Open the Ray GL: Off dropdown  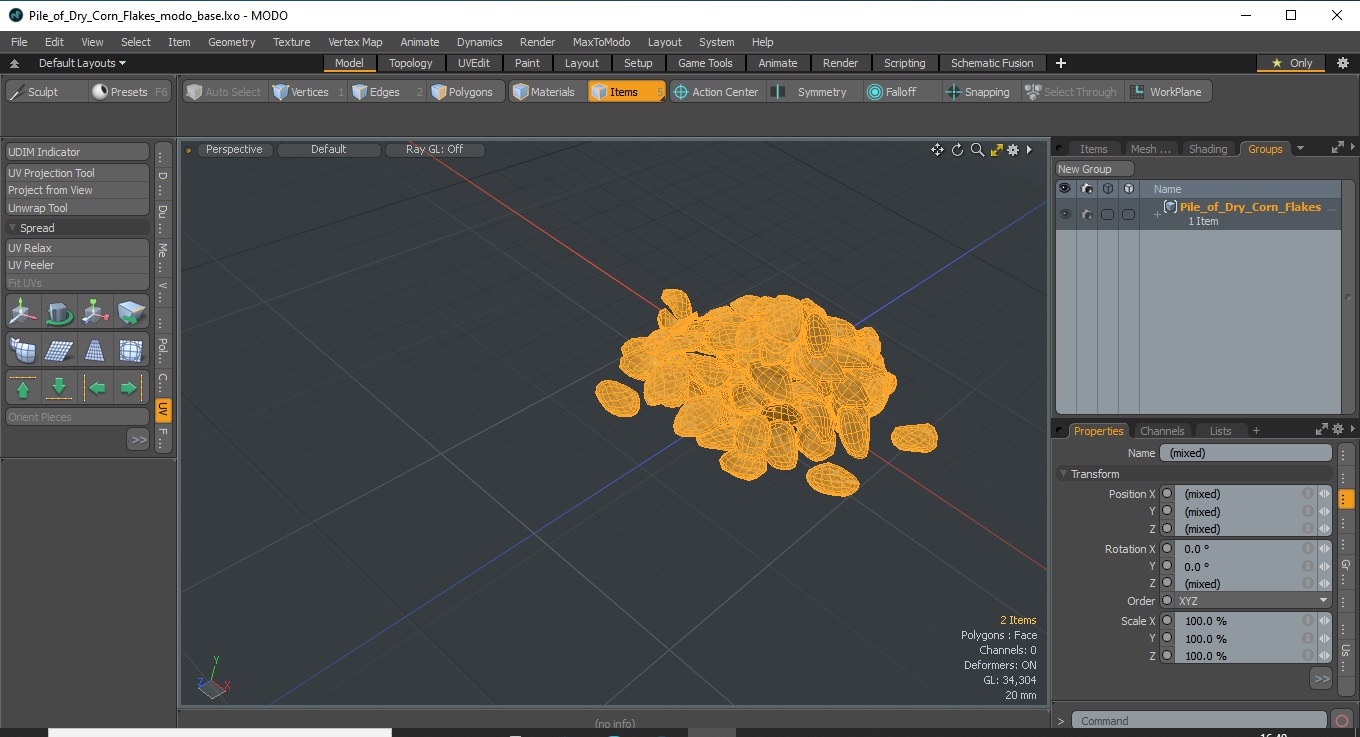pyautogui.click(x=434, y=150)
